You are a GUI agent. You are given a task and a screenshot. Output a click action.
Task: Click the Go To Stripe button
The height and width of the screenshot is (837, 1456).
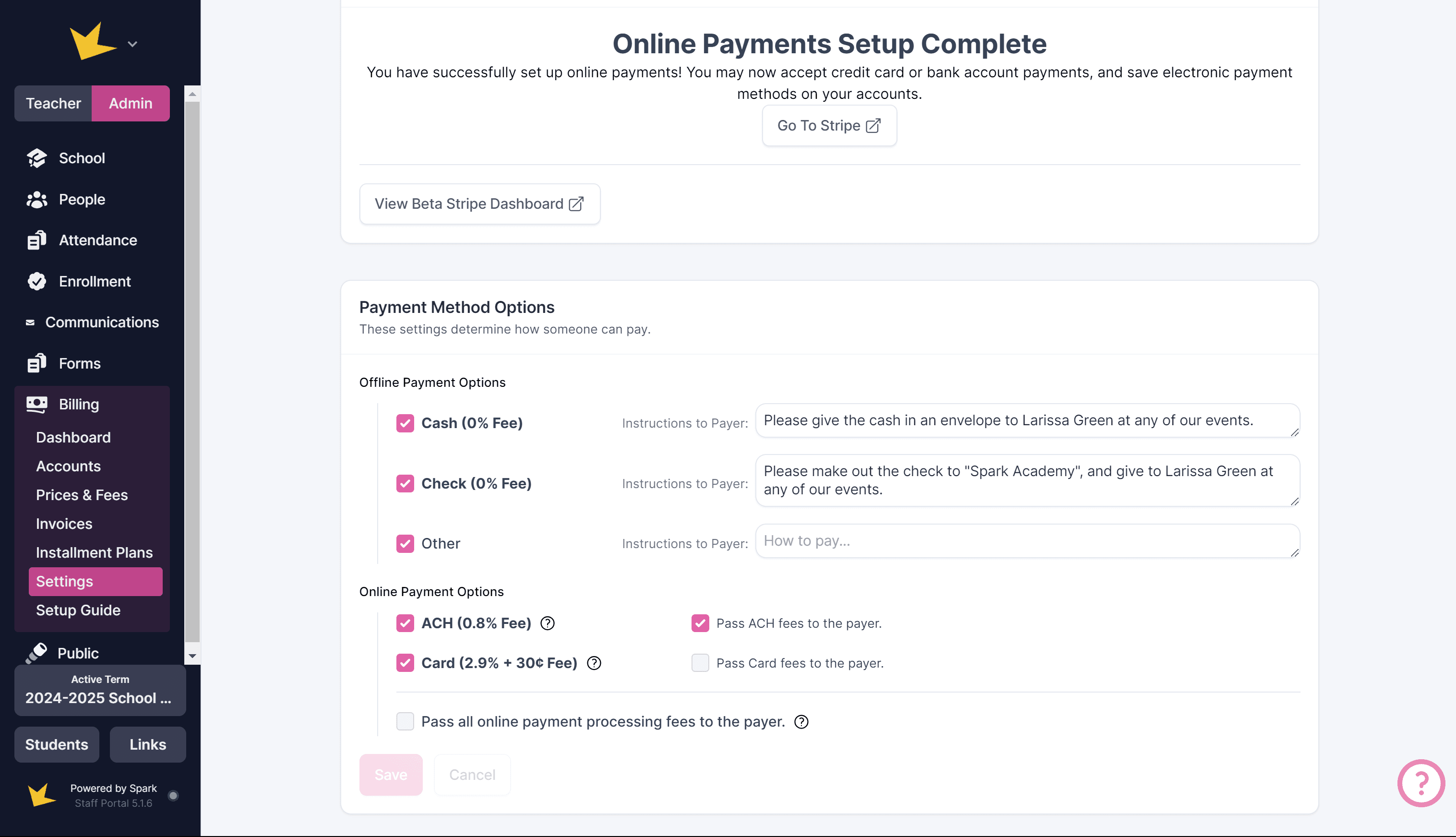[x=829, y=125]
